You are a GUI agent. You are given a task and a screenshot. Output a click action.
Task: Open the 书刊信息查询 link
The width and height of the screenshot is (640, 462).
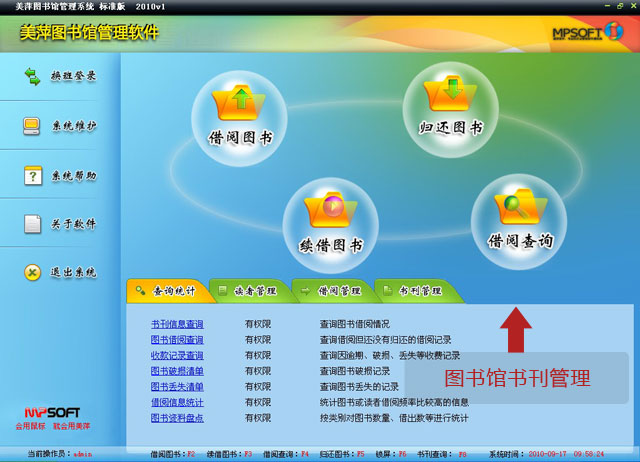coord(177,324)
